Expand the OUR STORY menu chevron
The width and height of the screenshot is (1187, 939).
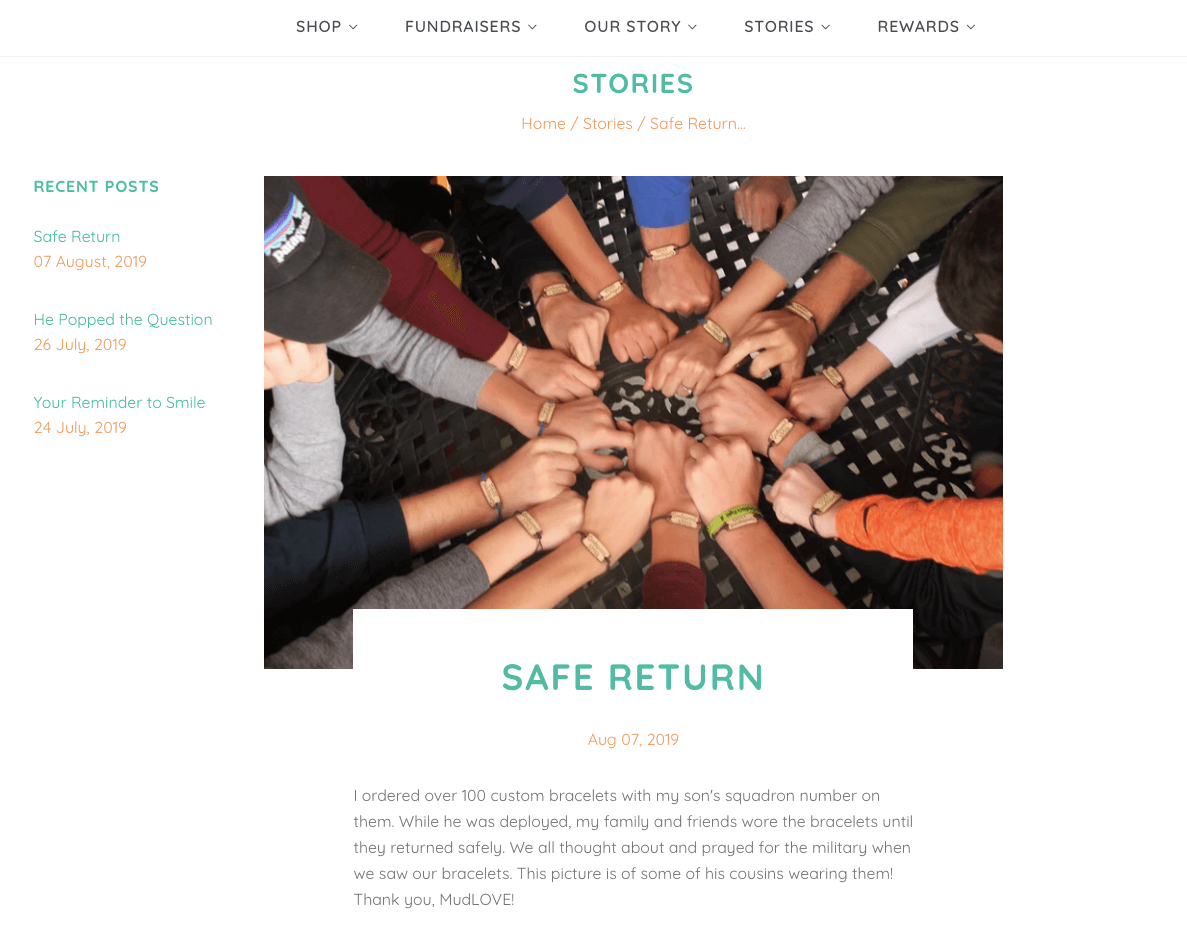coord(692,27)
